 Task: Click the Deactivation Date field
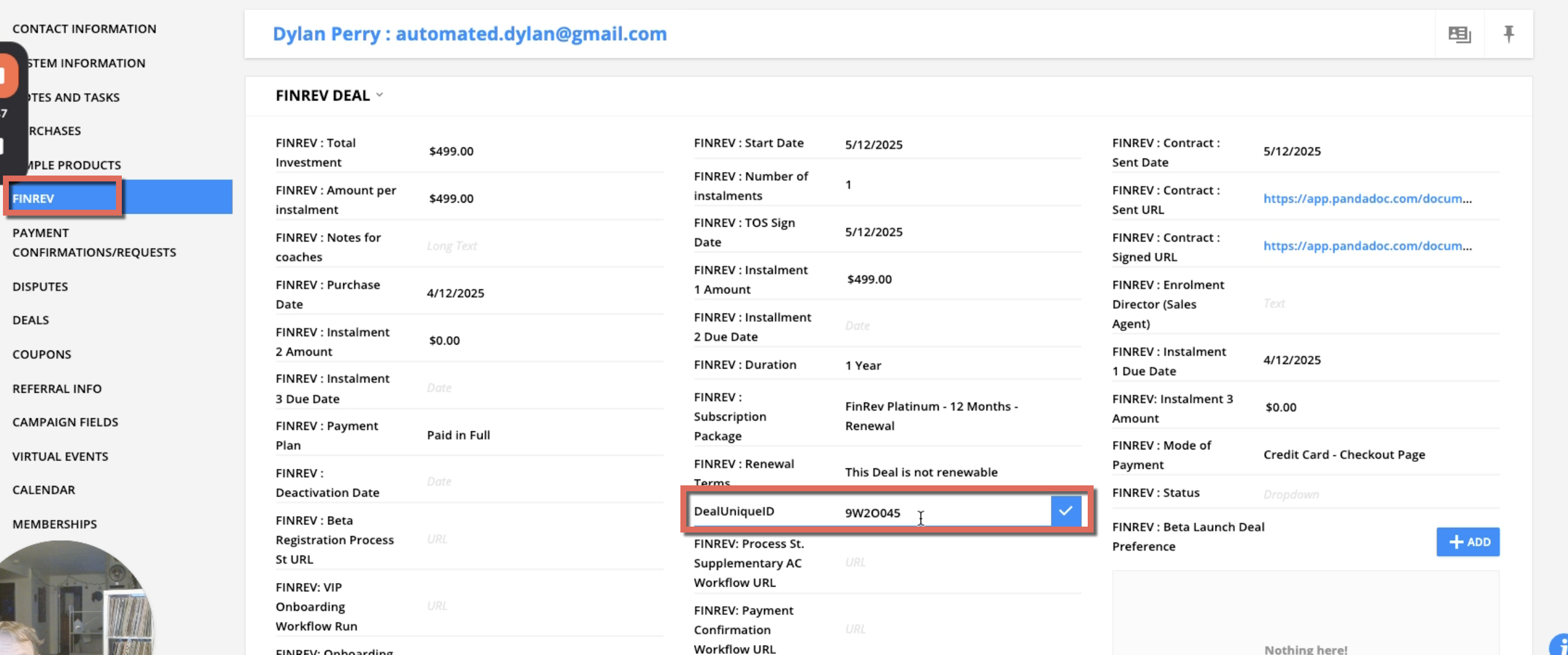click(x=439, y=481)
